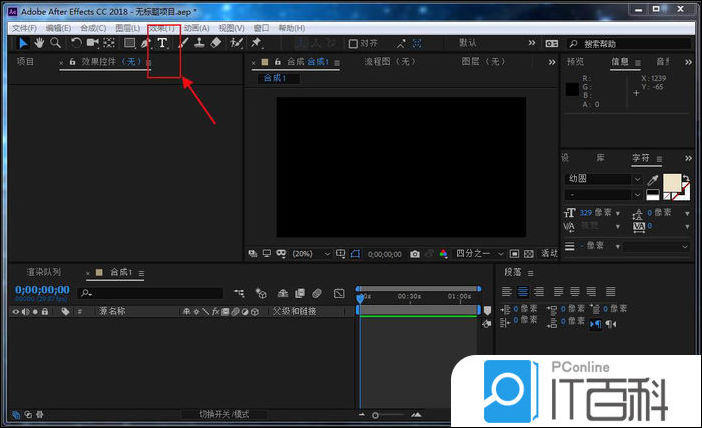Click the 默认 workspace label
Screen dimensions: 702x428
click(x=468, y=43)
